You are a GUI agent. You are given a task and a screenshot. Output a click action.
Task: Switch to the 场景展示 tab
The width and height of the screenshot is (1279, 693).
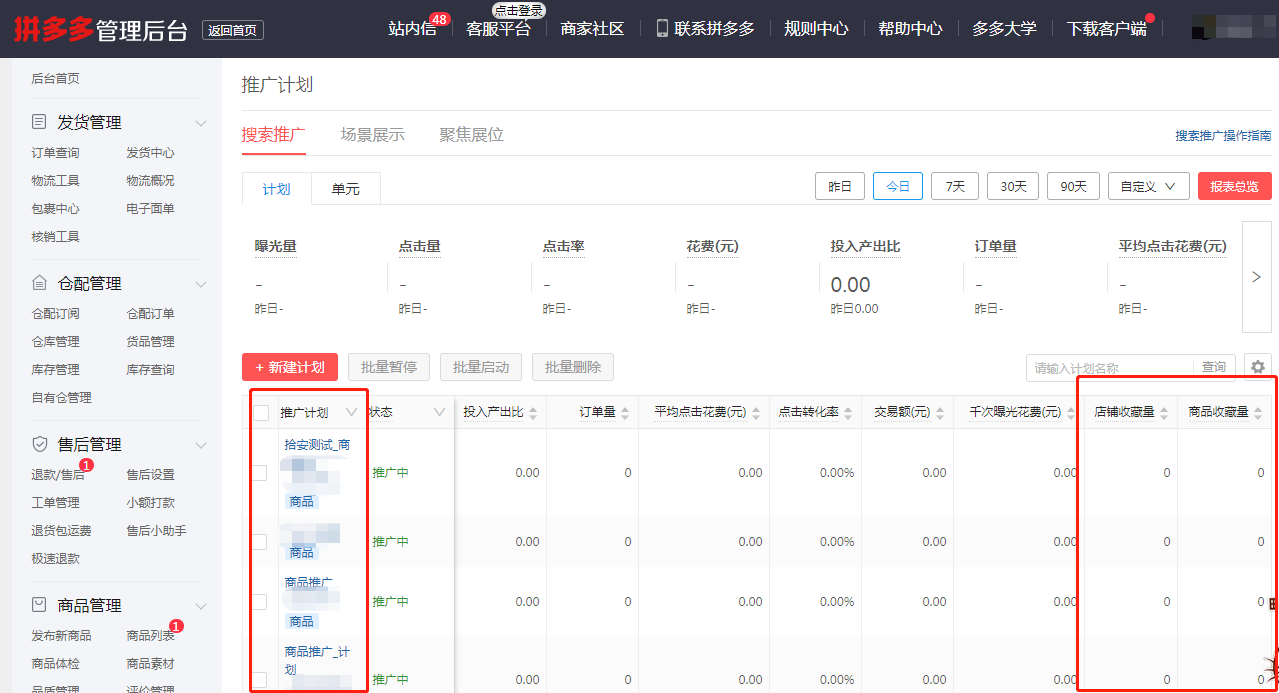click(x=372, y=132)
